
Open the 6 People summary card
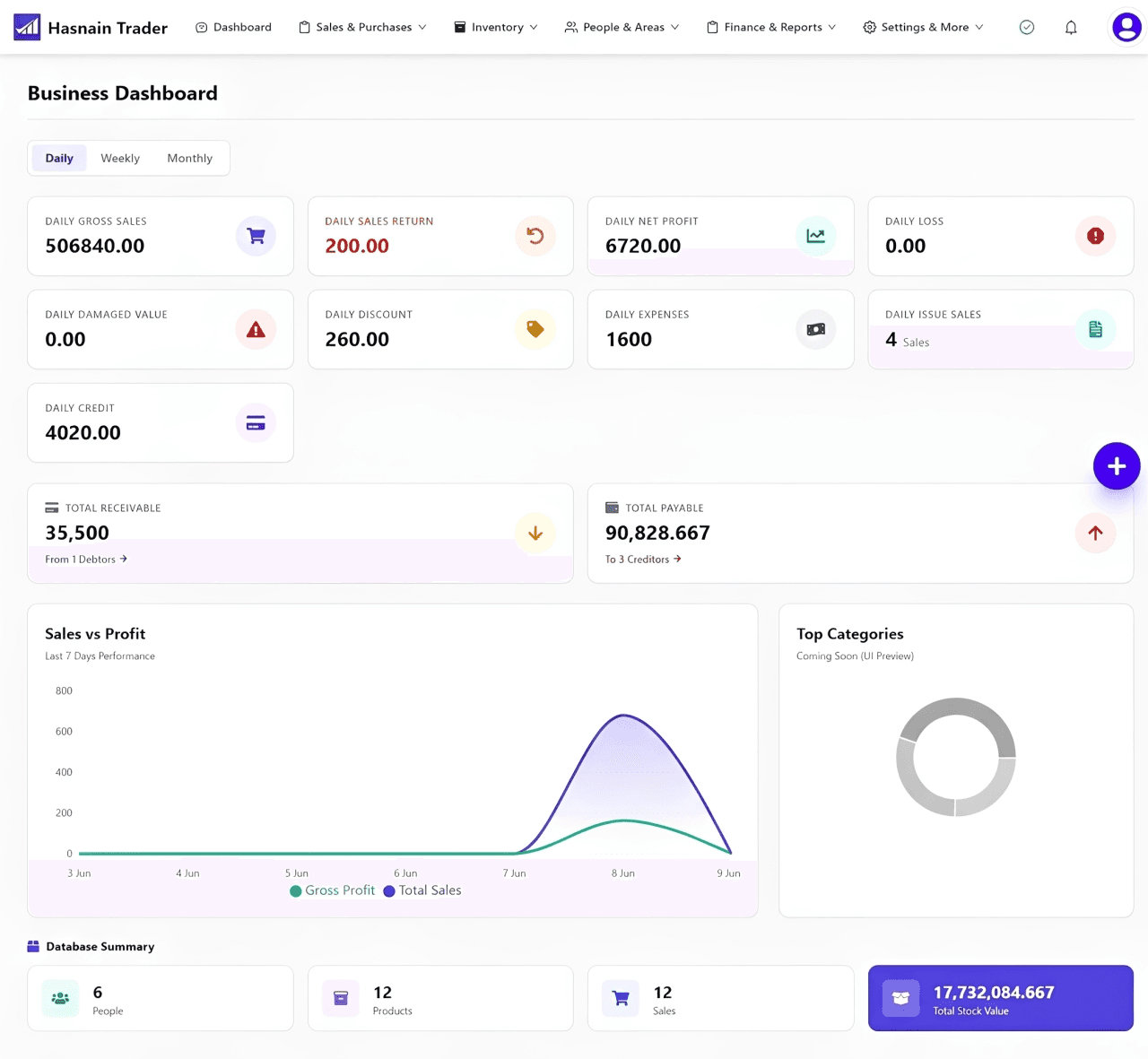click(161, 998)
